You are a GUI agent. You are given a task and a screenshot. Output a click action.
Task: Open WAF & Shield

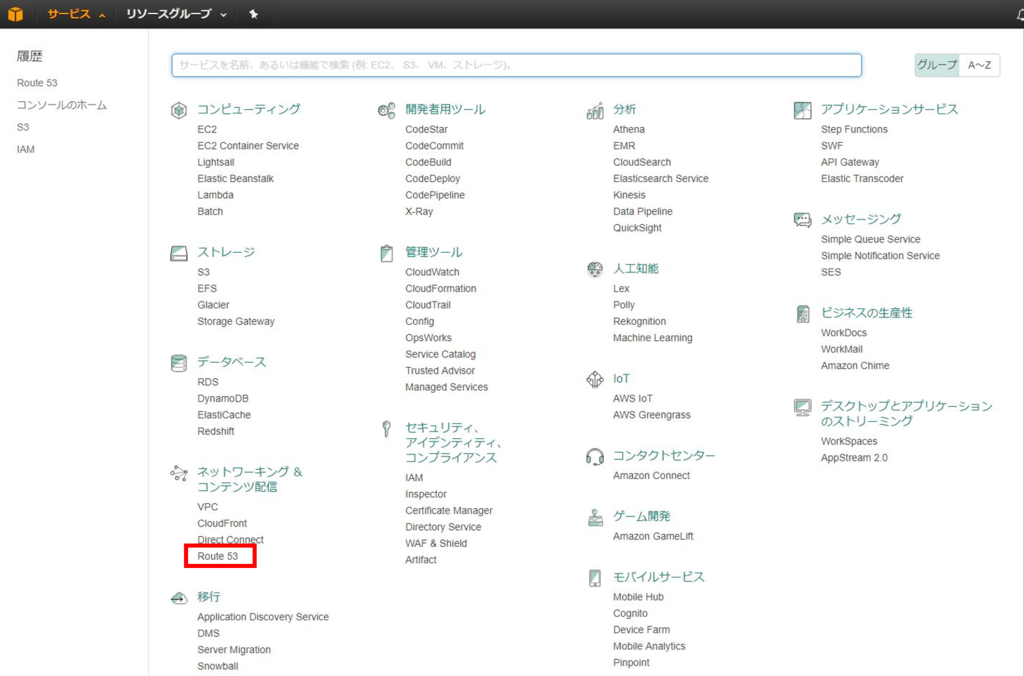pos(436,543)
